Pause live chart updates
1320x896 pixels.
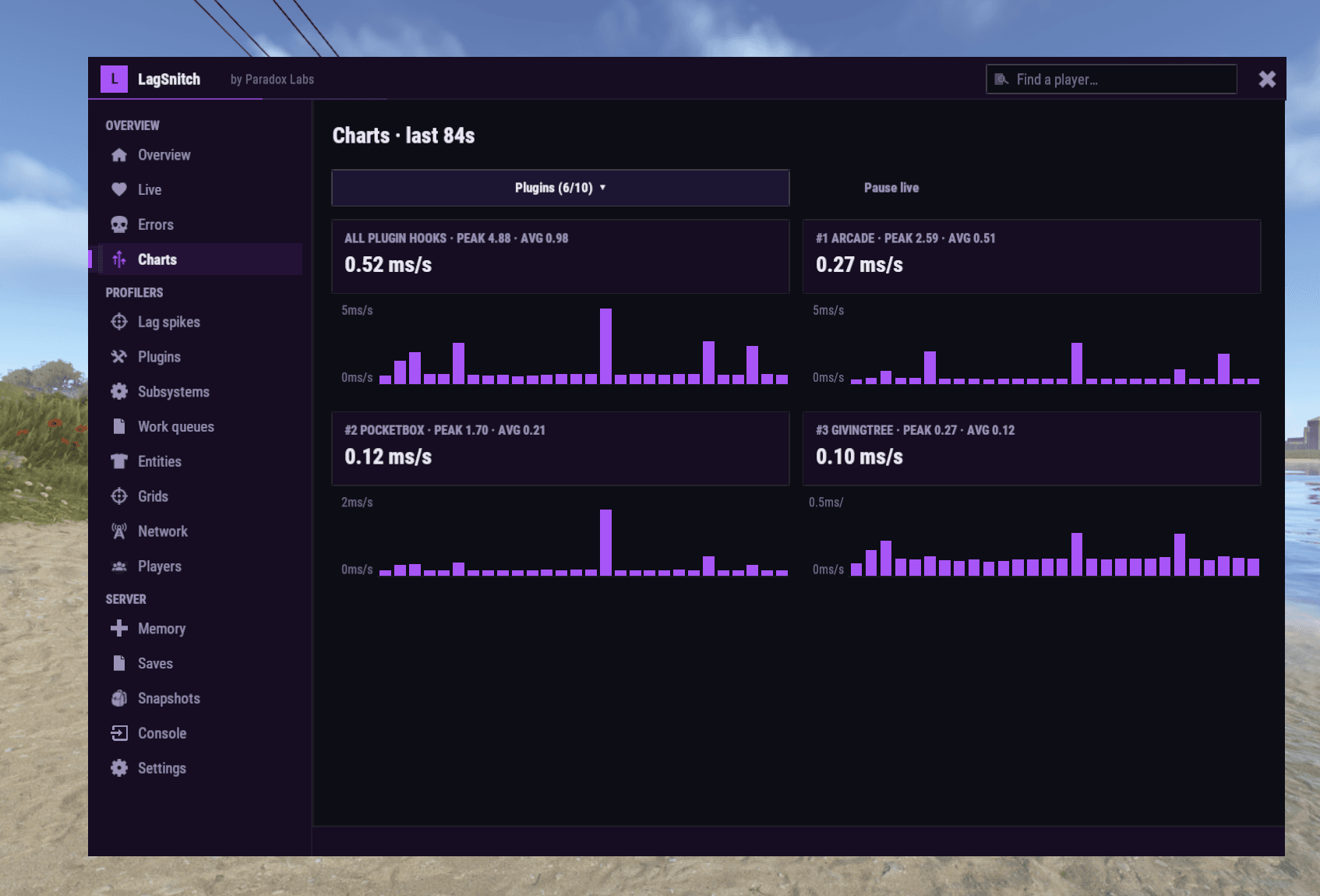coord(891,188)
